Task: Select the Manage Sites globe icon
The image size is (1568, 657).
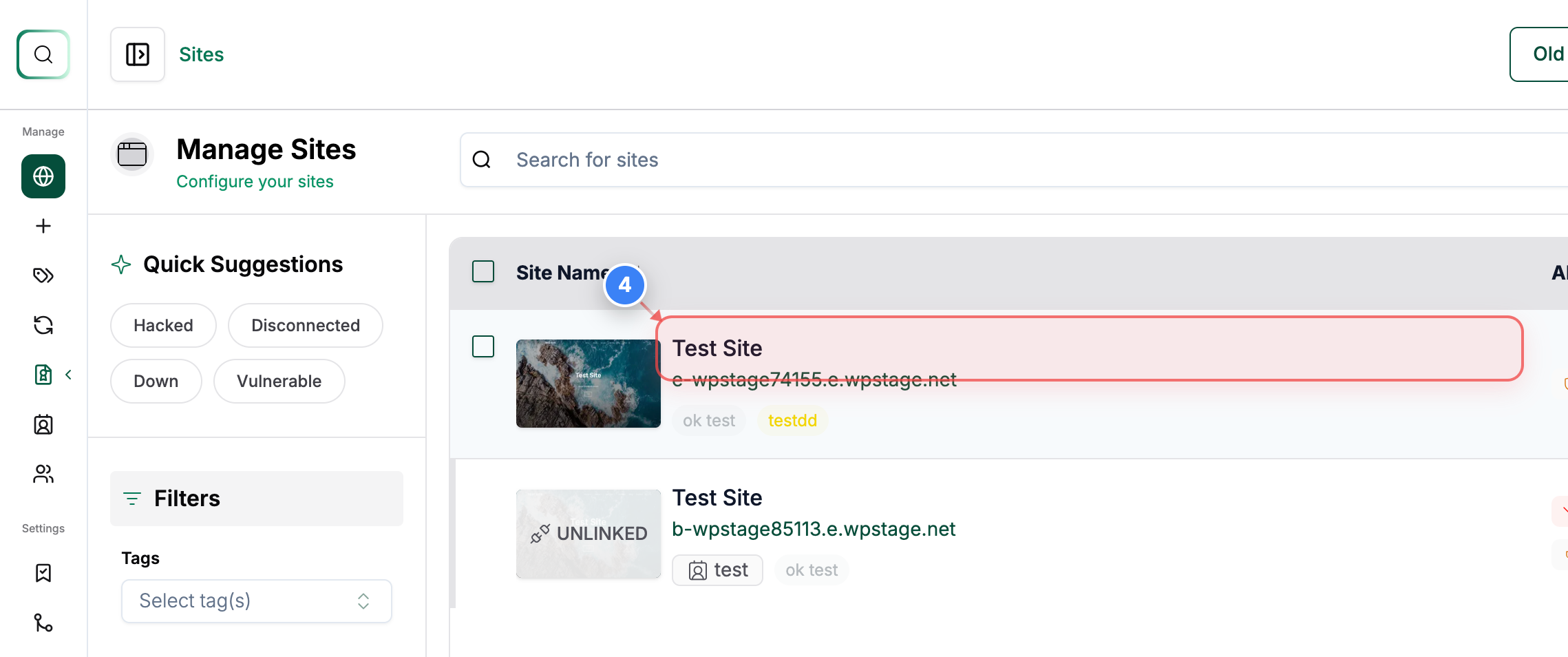Action: click(43, 176)
